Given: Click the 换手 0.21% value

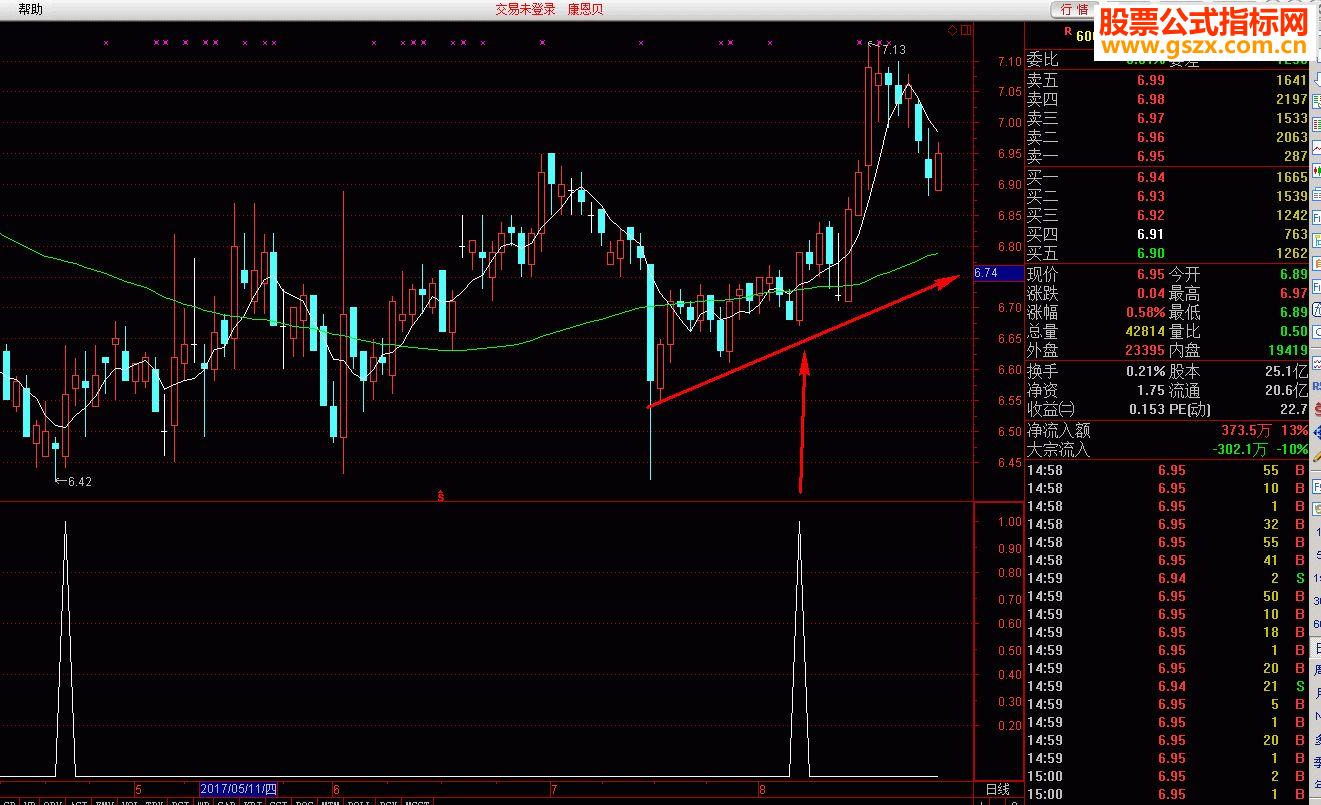Looking at the screenshot, I should [x=1146, y=371].
